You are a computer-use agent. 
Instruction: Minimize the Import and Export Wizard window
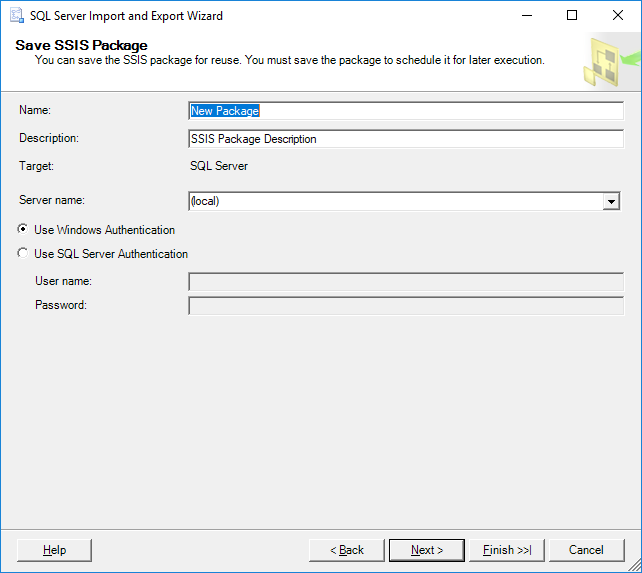pyautogui.click(x=526, y=16)
